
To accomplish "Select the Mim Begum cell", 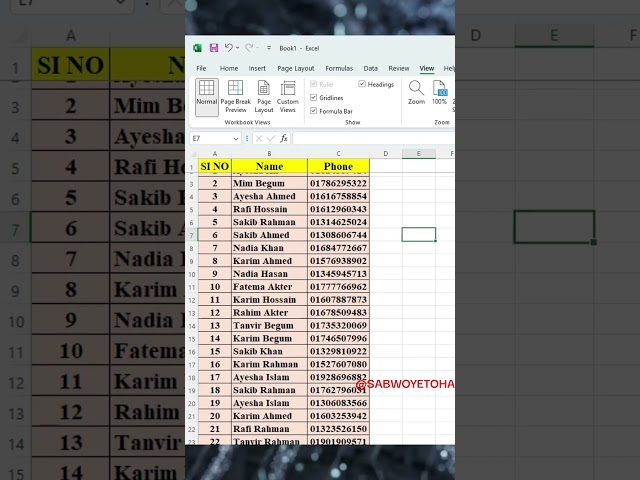I will click(x=269, y=183).
